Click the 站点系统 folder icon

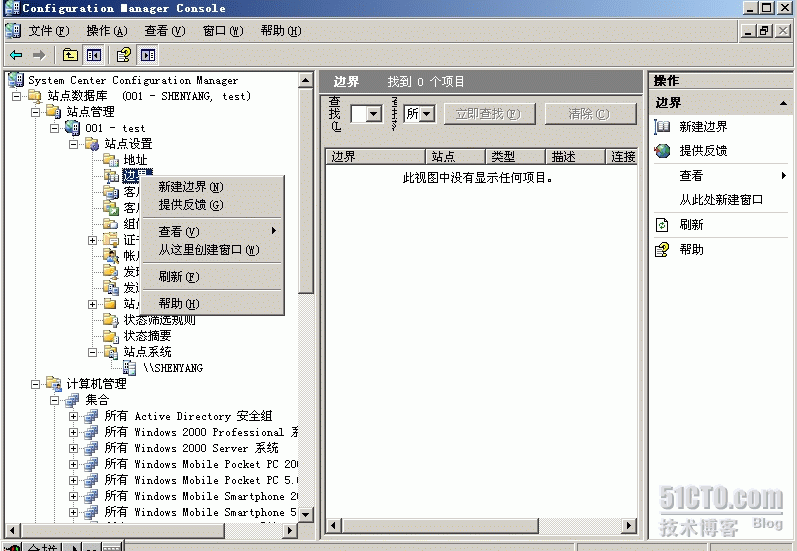[x=111, y=352]
